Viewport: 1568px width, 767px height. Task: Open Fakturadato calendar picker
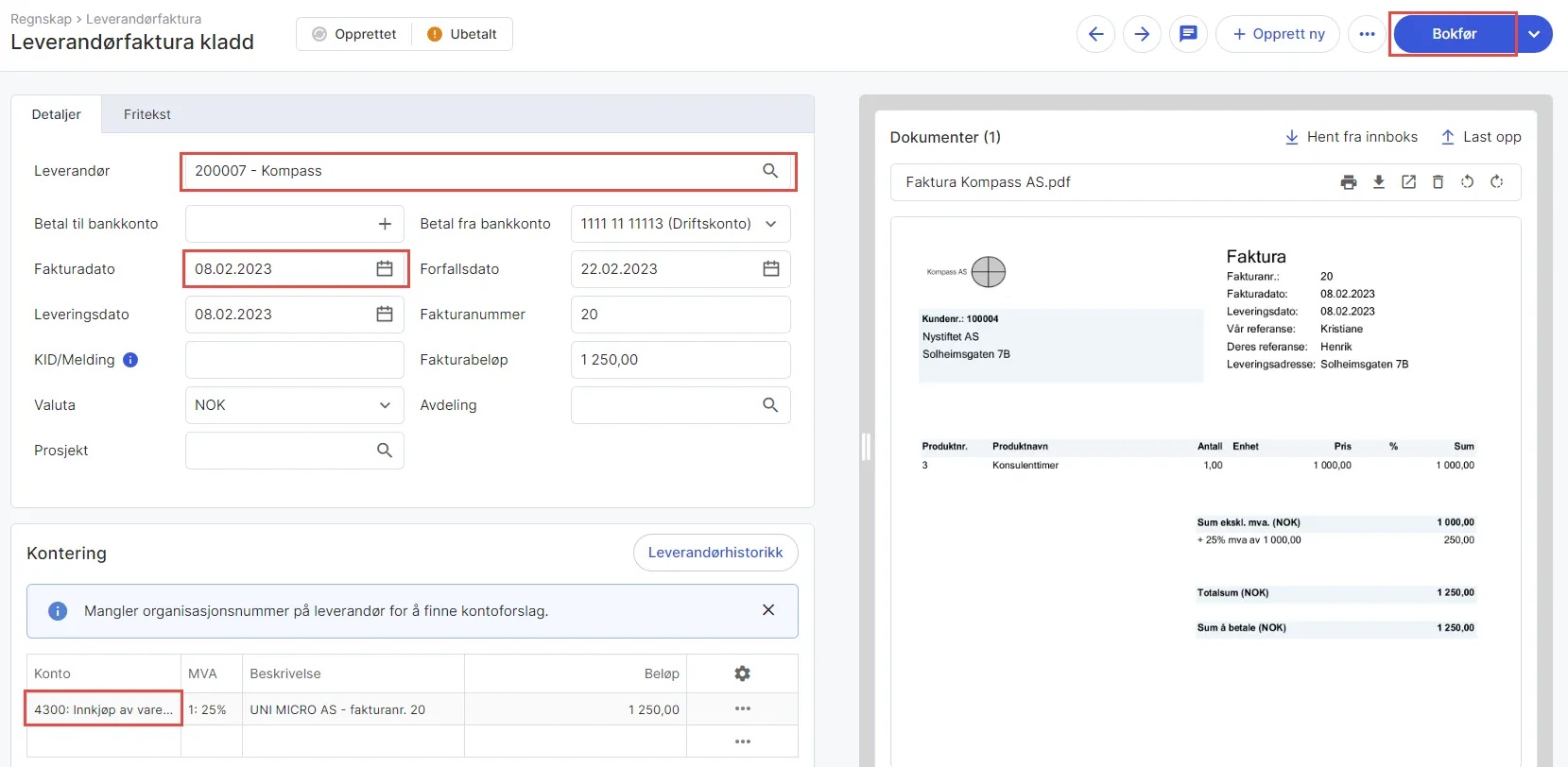click(x=385, y=269)
